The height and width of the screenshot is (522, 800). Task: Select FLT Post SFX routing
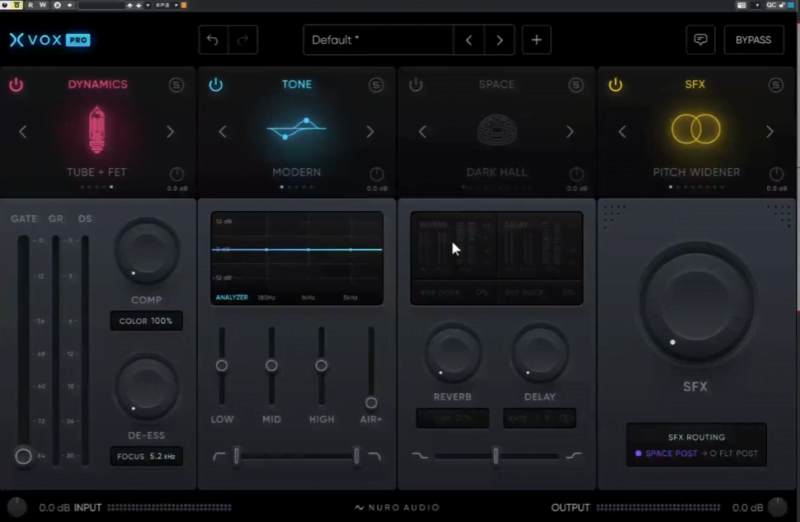(x=734, y=453)
